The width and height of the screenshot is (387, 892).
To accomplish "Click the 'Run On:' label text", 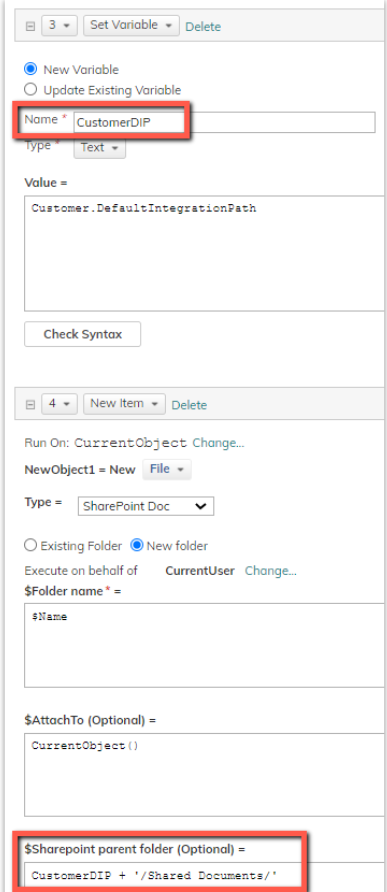I will [x=48, y=443].
